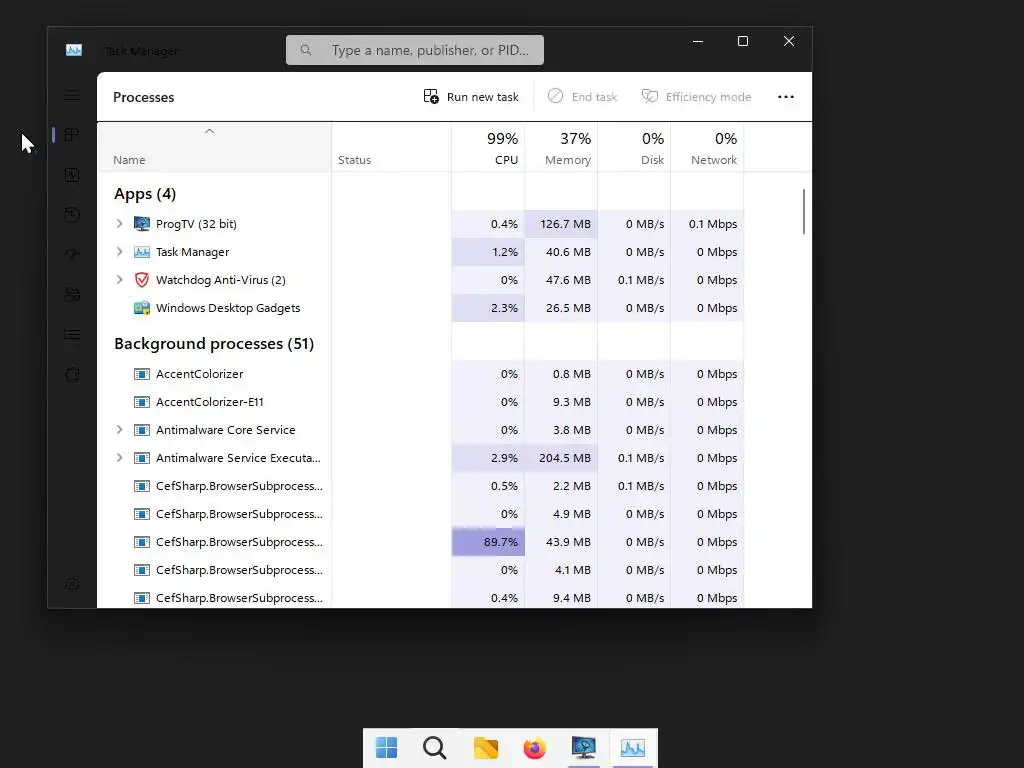This screenshot has width=1024, height=768.
Task: Open Task Manager settings gear icon
Action: (72, 584)
